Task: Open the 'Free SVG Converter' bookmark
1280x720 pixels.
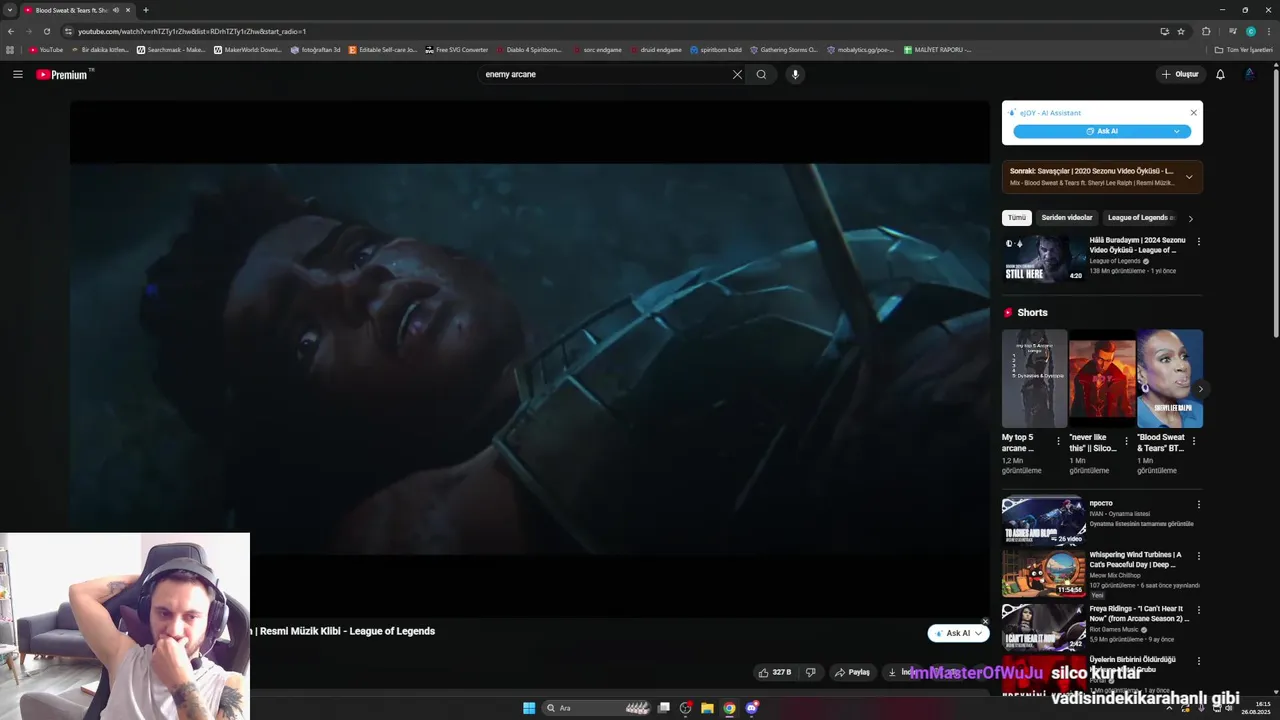Action: tap(456, 49)
